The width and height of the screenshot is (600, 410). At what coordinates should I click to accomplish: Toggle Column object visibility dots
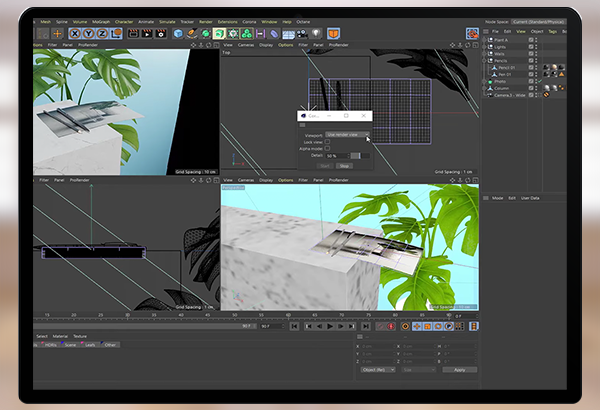point(536,88)
